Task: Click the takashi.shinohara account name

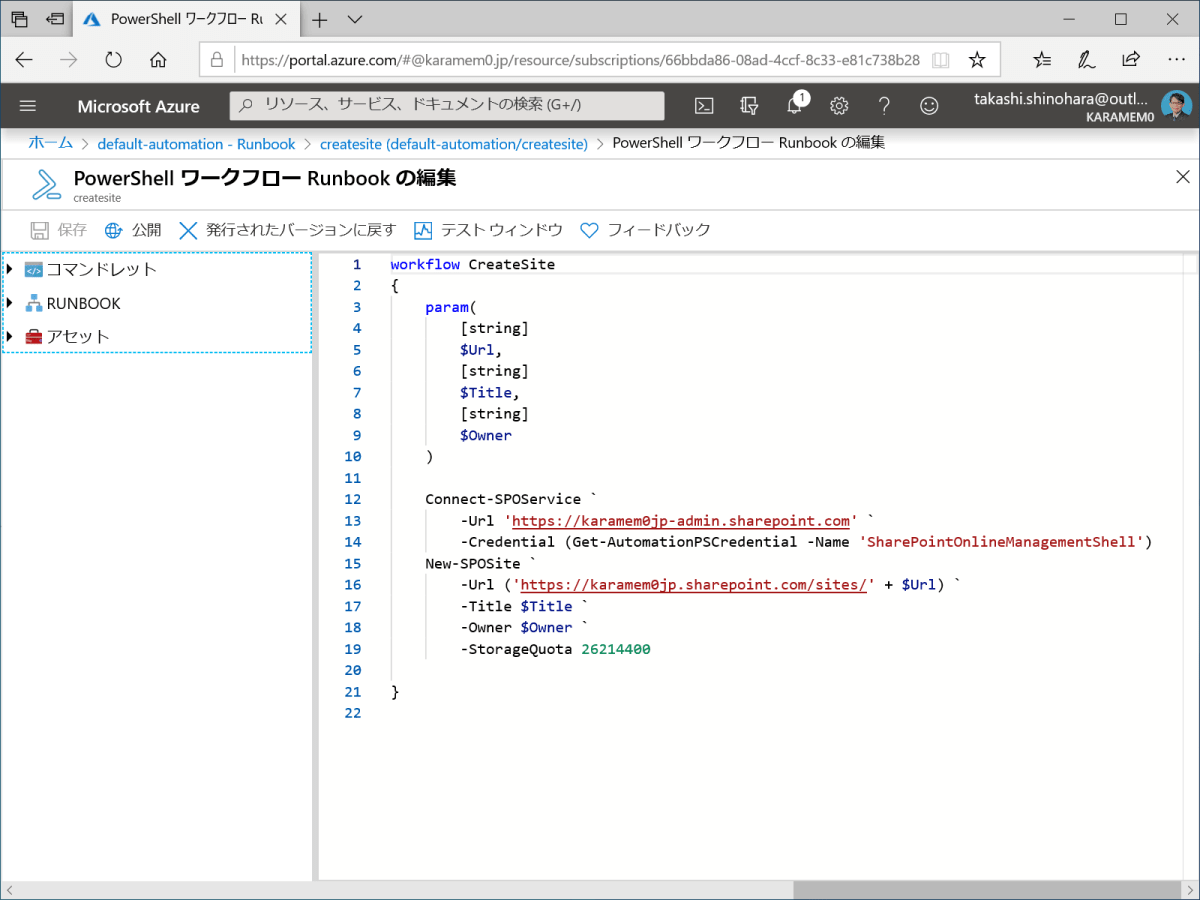Action: 1062,98
